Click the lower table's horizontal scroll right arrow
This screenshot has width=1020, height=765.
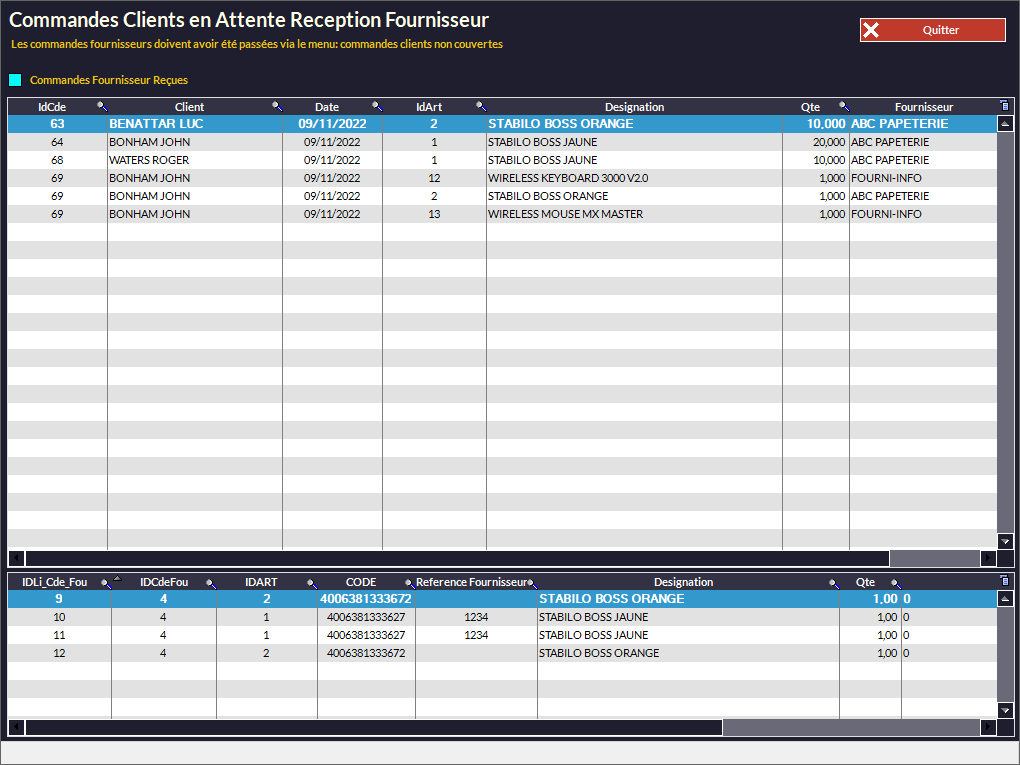click(x=988, y=728)
